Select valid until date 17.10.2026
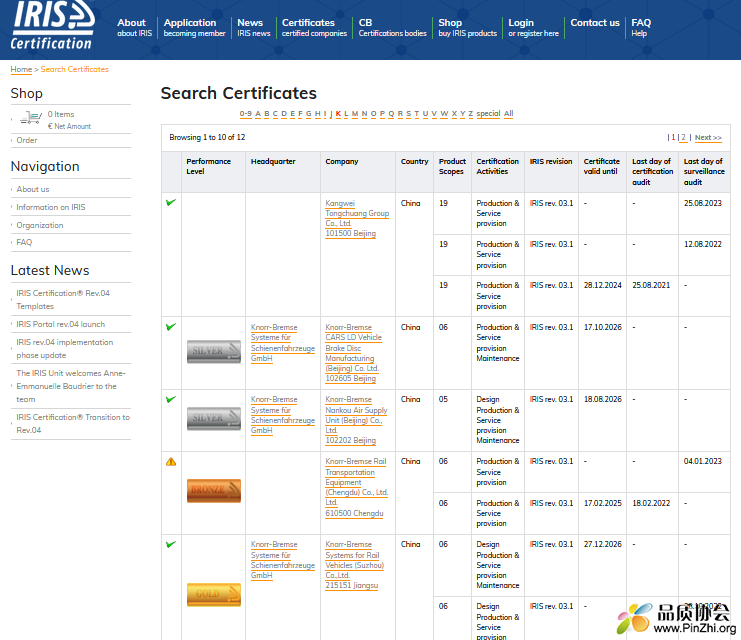Image resolution: width=741 pixels, height=640 pixels. [603, 327]
